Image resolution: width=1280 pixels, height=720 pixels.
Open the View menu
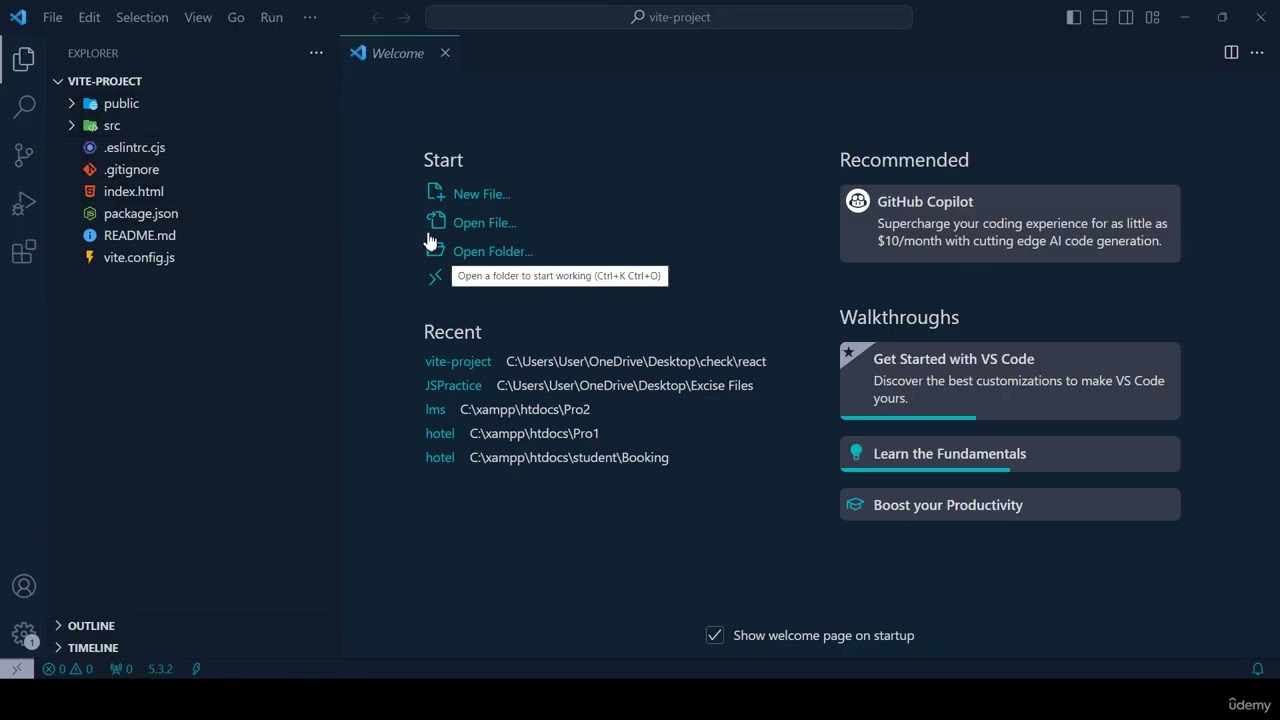(198, 17)
